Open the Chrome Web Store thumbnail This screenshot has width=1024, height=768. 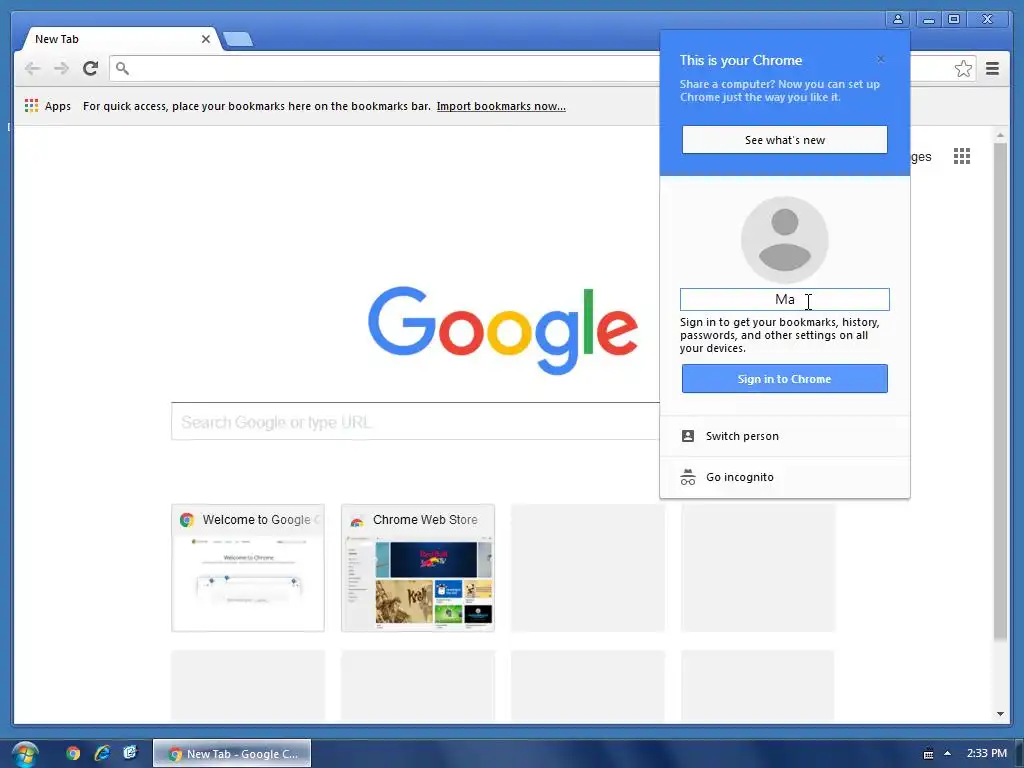pyautogui.click(x=418, y=568)
